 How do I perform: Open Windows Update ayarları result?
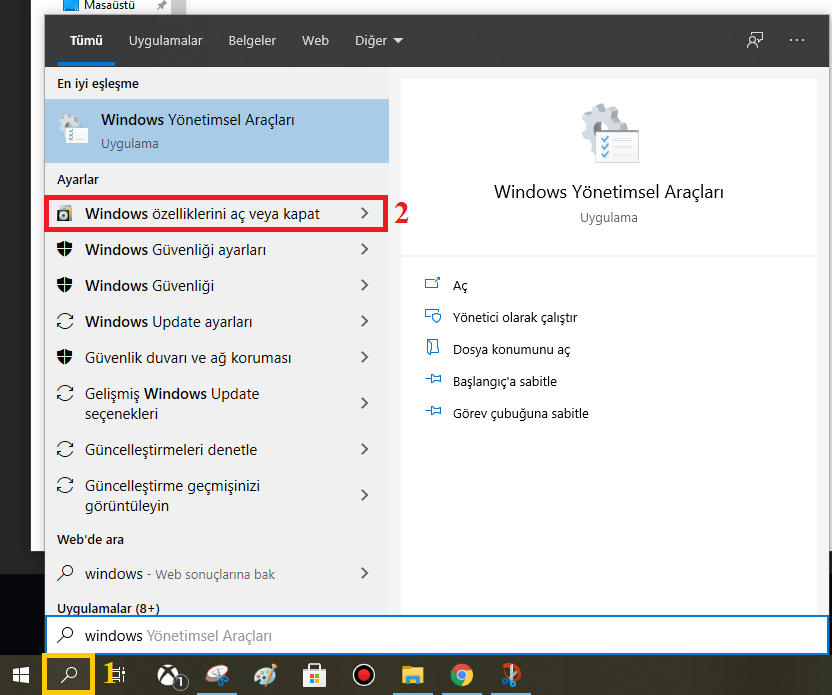pyautogui.click(x=217, y=322)
